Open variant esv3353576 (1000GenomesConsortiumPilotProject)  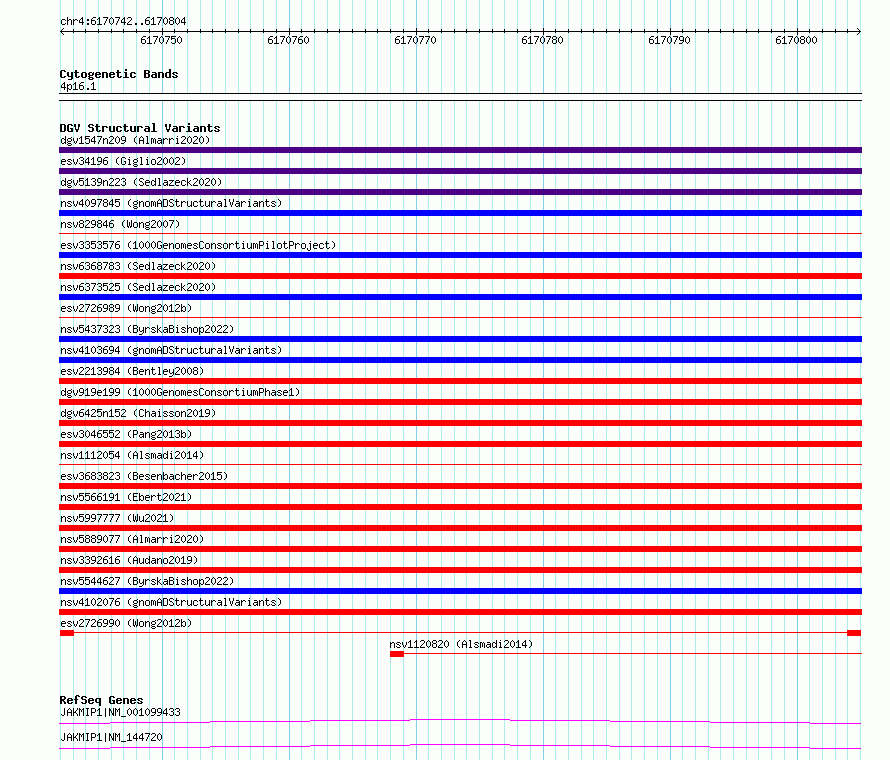point(198,245)
